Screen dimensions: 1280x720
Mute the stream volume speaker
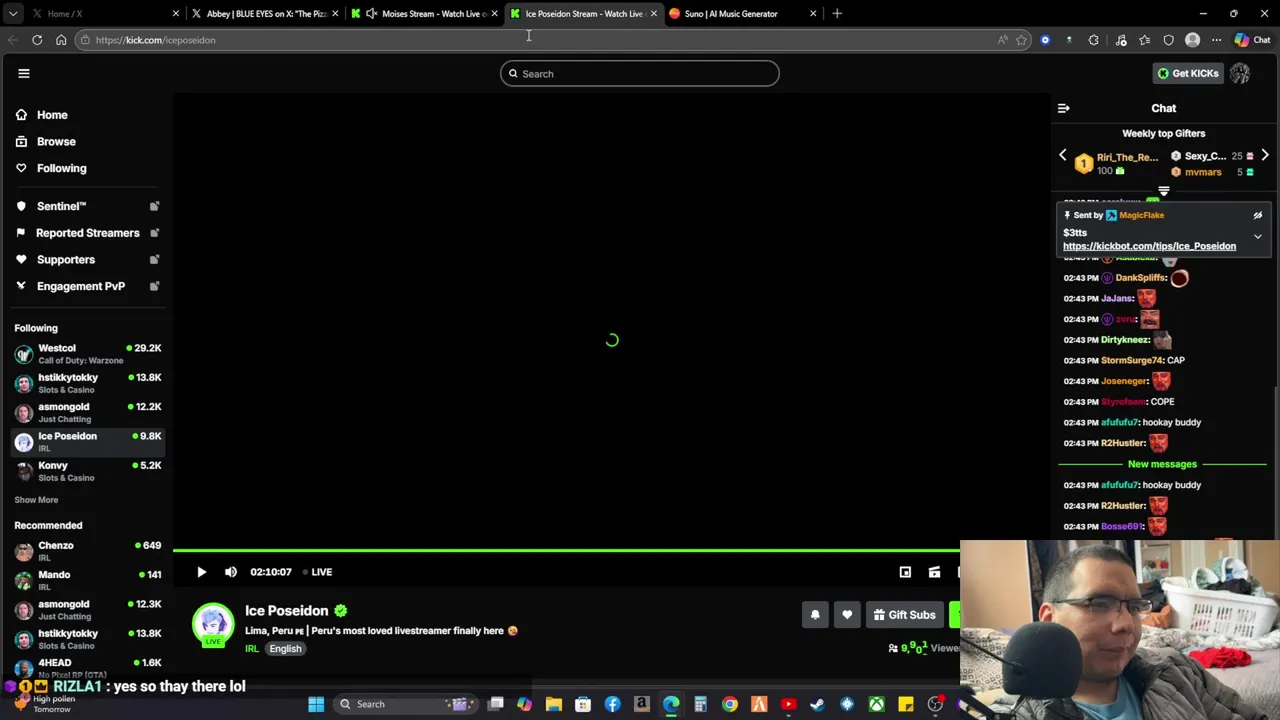[231, 572]
